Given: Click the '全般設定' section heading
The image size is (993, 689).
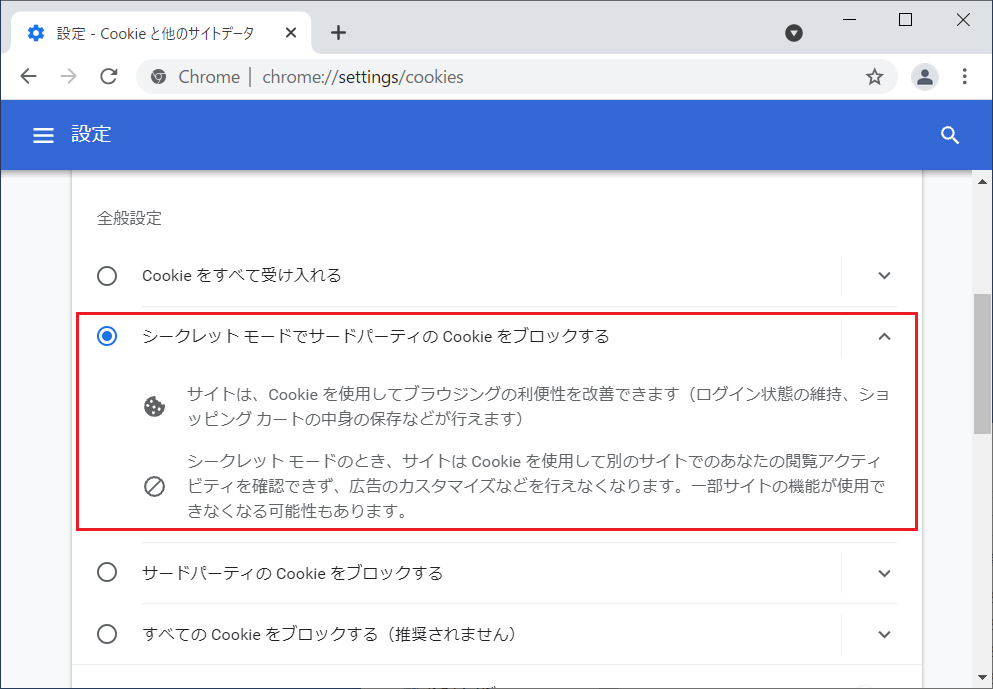Looking at the screenshot, I should (129, 218).
